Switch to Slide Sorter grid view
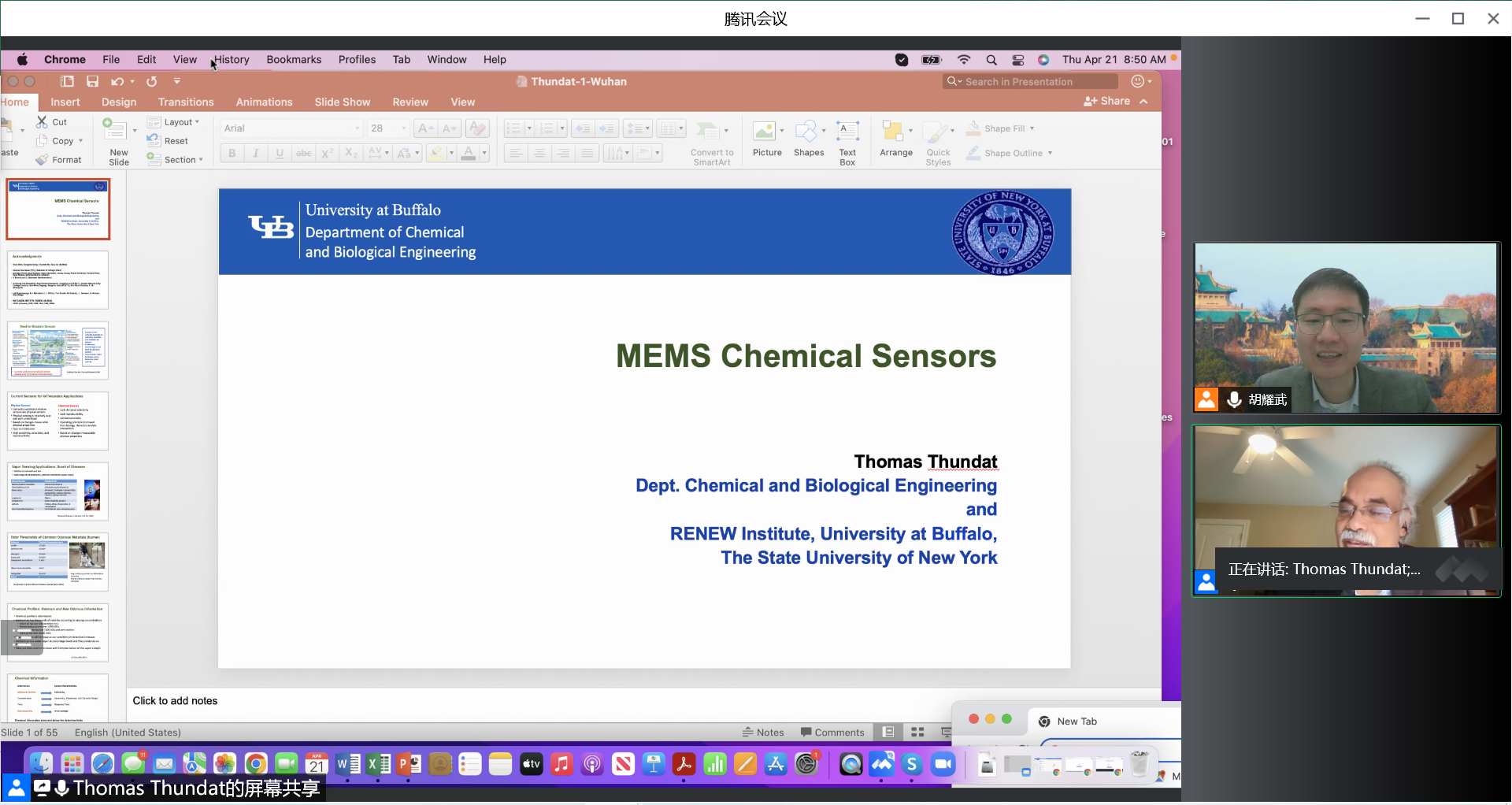 click(x=917, y=733)
